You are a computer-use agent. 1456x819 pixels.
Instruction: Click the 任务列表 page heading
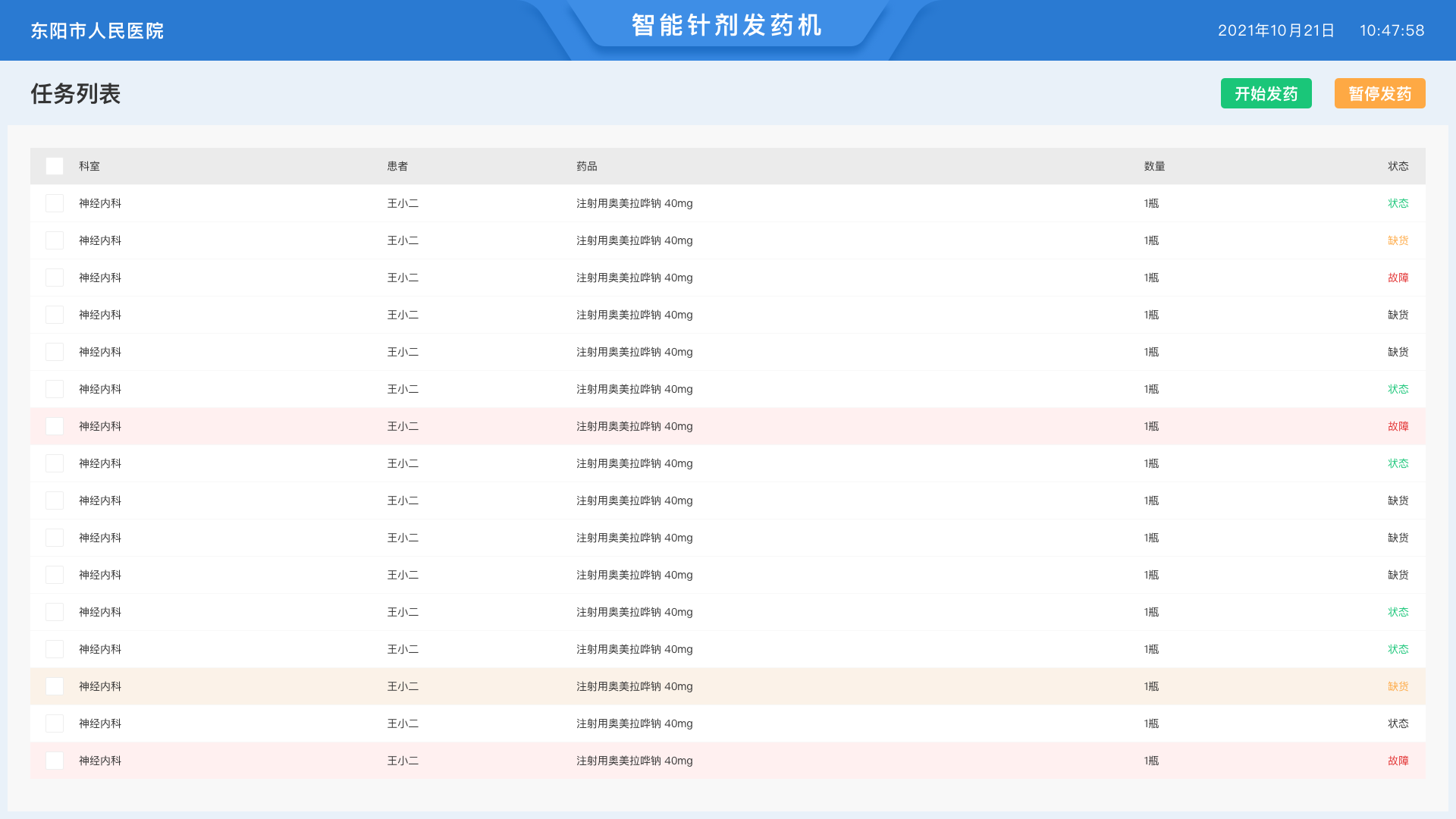point(76,94)
